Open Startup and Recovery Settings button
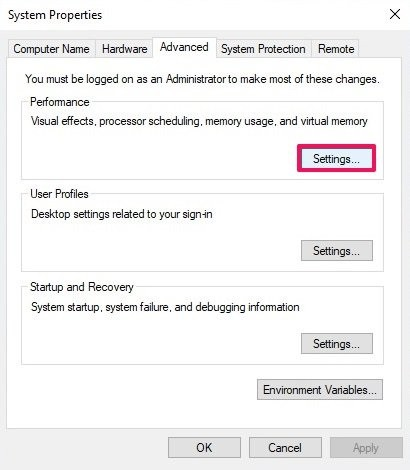The image size is (410, 470). pos(337,344)
